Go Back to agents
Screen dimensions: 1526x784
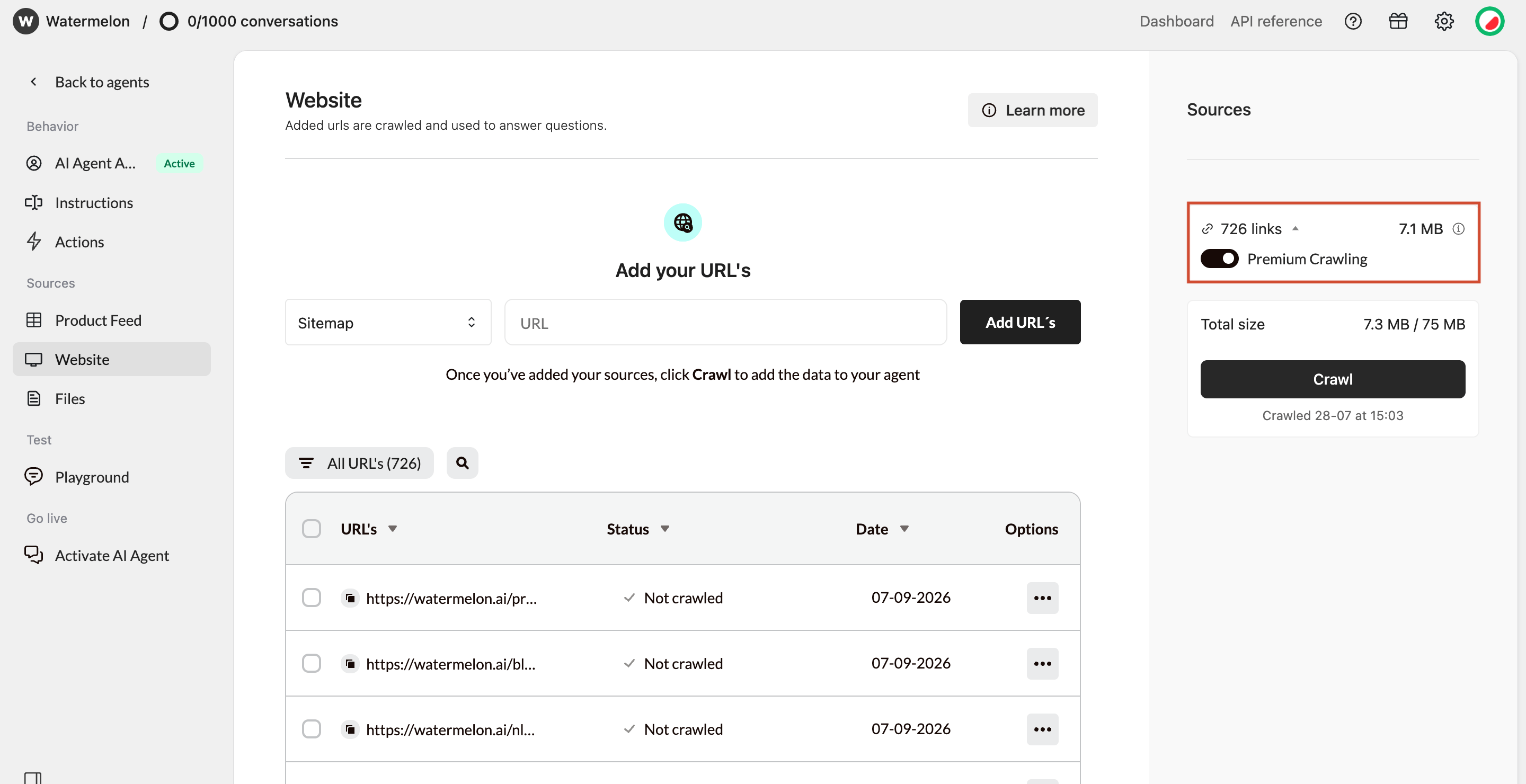pos(102,82)
